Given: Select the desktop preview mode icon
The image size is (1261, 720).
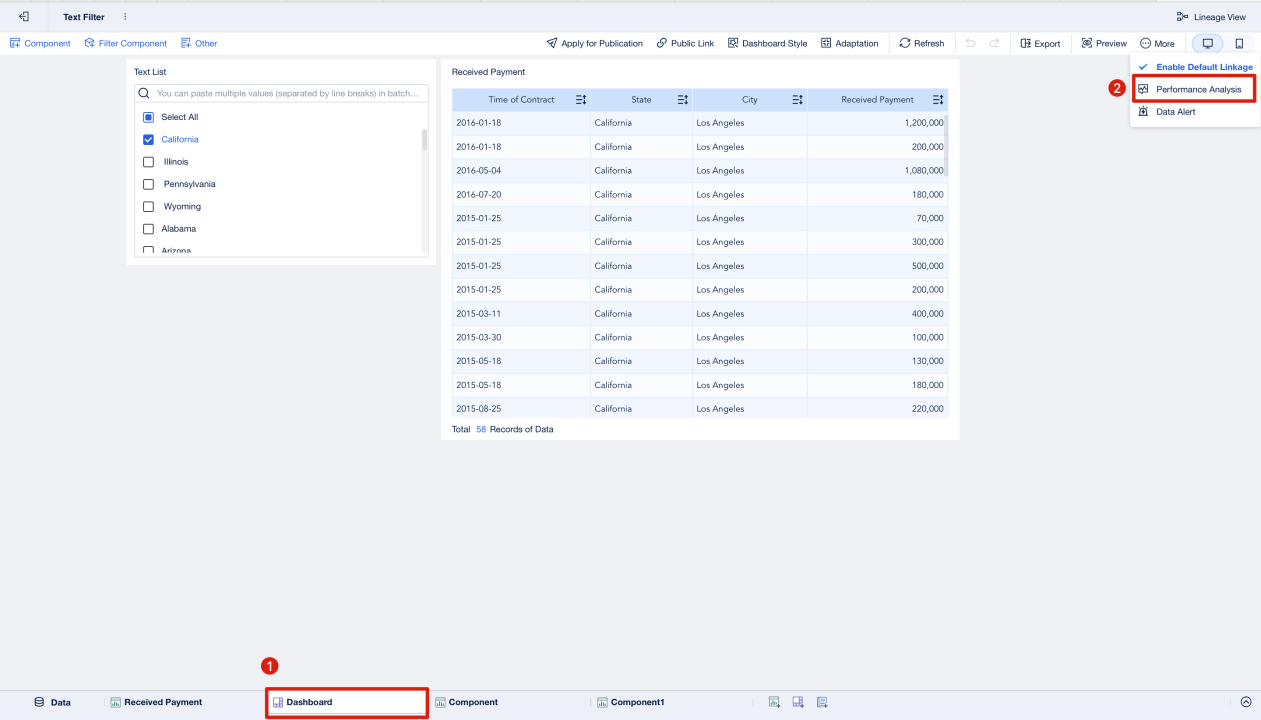Looking at the screenshot, I should click(x=1208, y=43).
